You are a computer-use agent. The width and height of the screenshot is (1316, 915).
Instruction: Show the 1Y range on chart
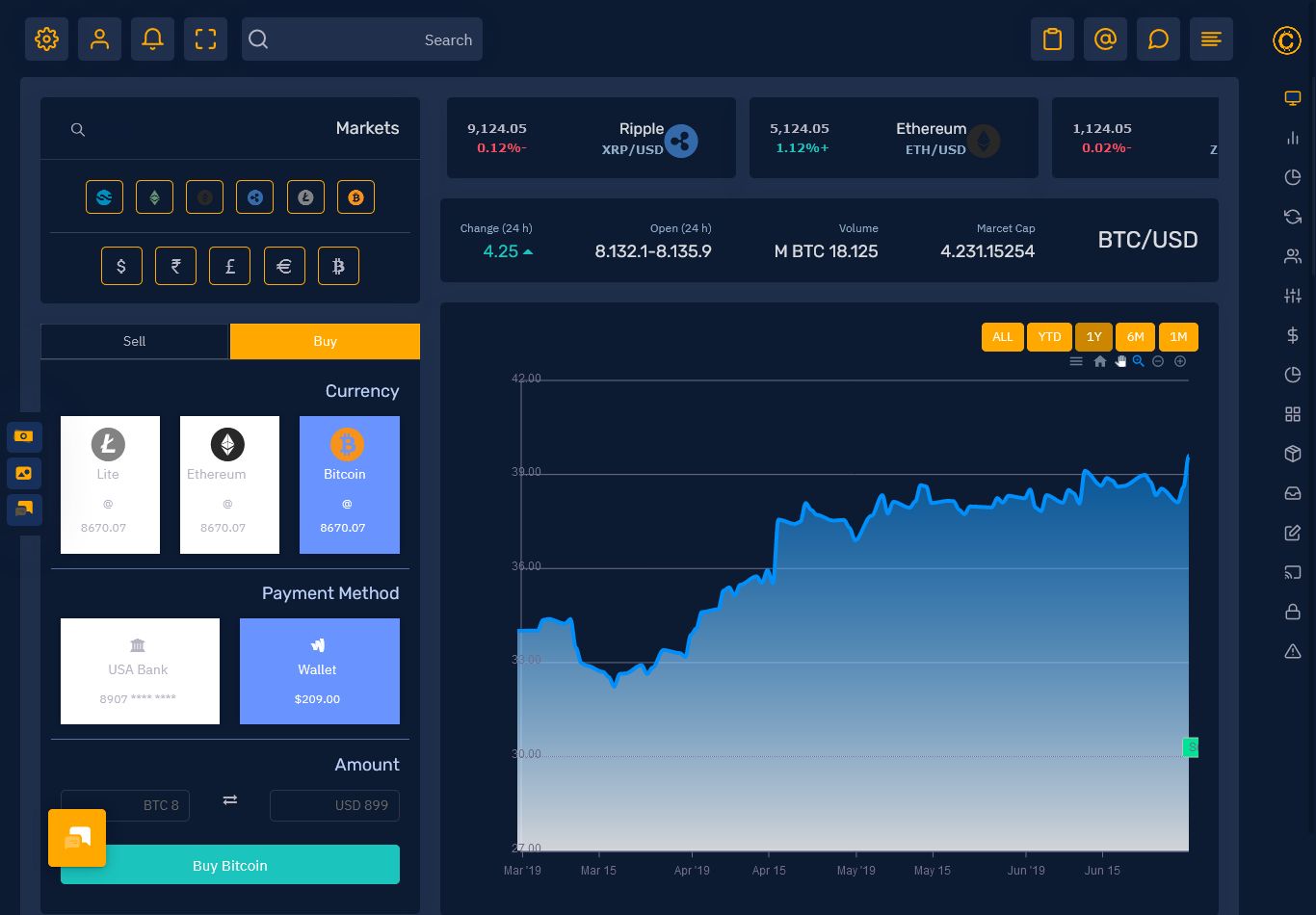pos(1093,337)
